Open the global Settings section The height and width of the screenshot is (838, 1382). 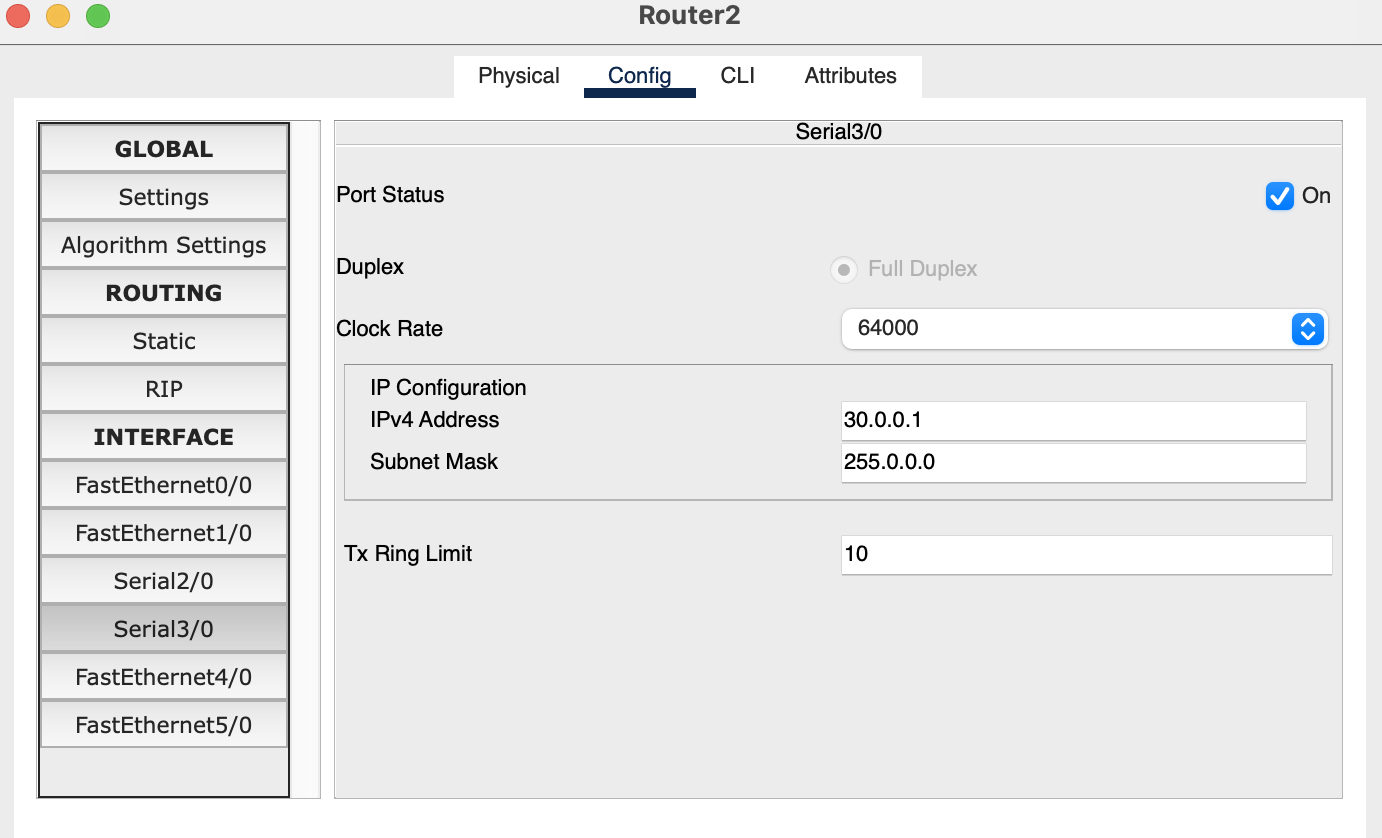coord(164,197)
